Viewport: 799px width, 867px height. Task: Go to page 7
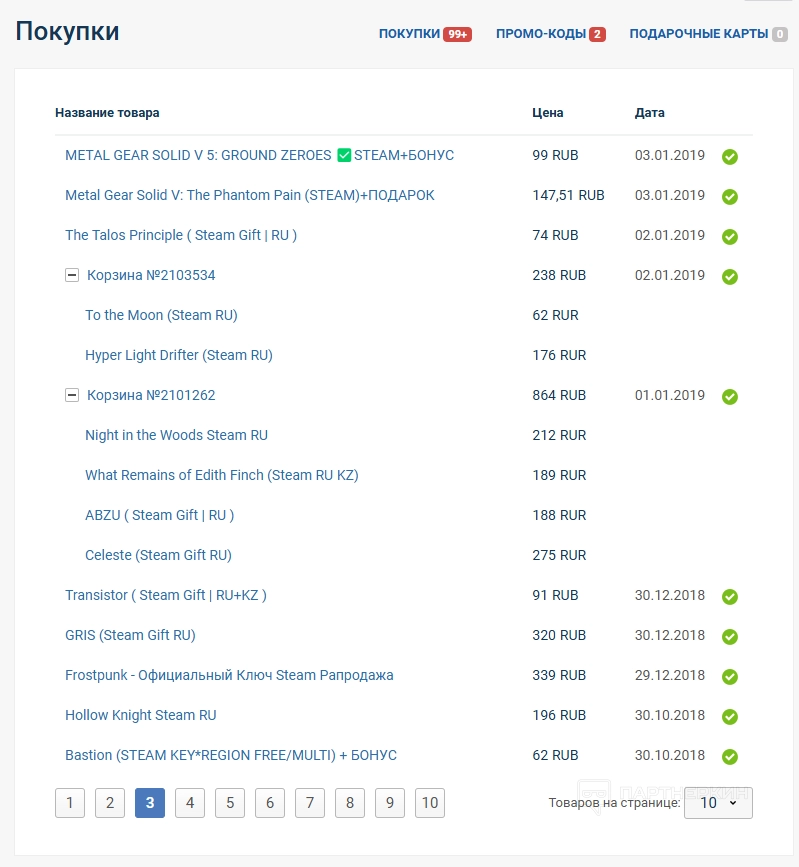pos(310,802)
